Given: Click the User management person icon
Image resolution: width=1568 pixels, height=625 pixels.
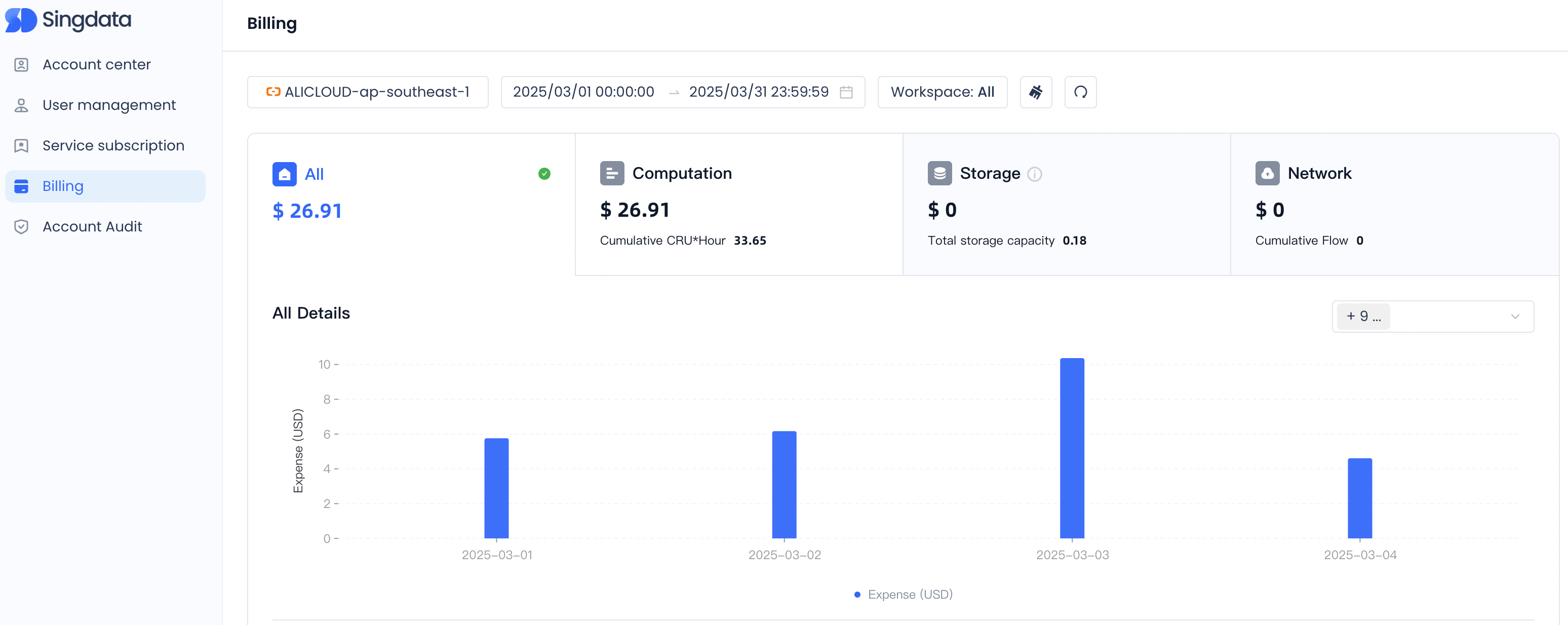Looking at the screenshot, I should click(x=21, y=105).
